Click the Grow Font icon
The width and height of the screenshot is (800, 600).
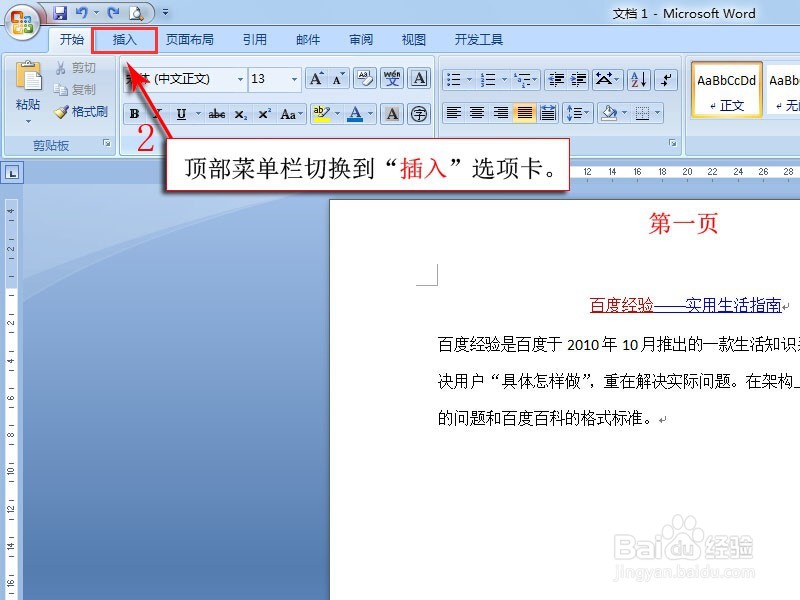[315, 78]
